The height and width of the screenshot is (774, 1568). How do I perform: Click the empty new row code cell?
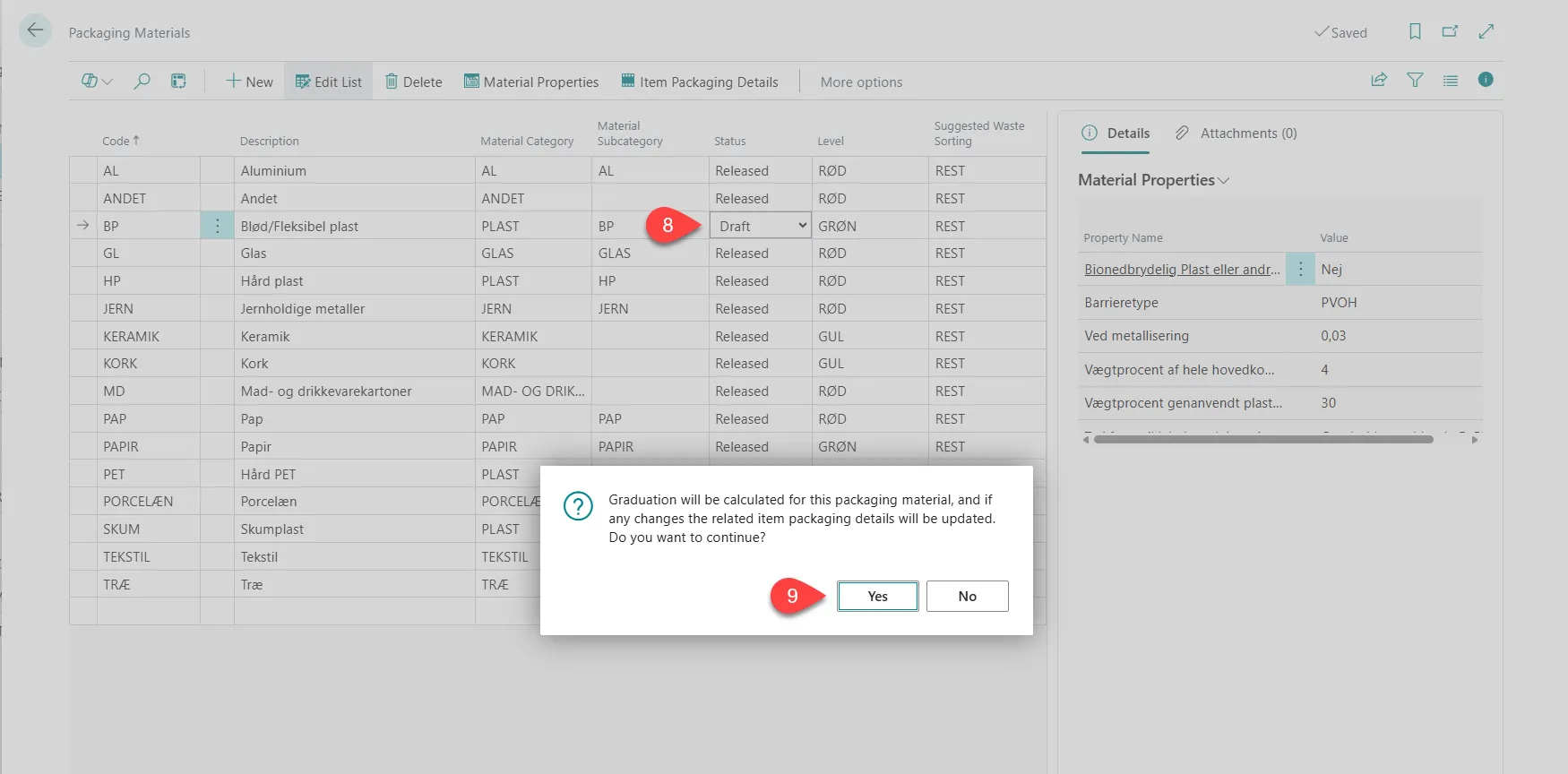point(148,611)
